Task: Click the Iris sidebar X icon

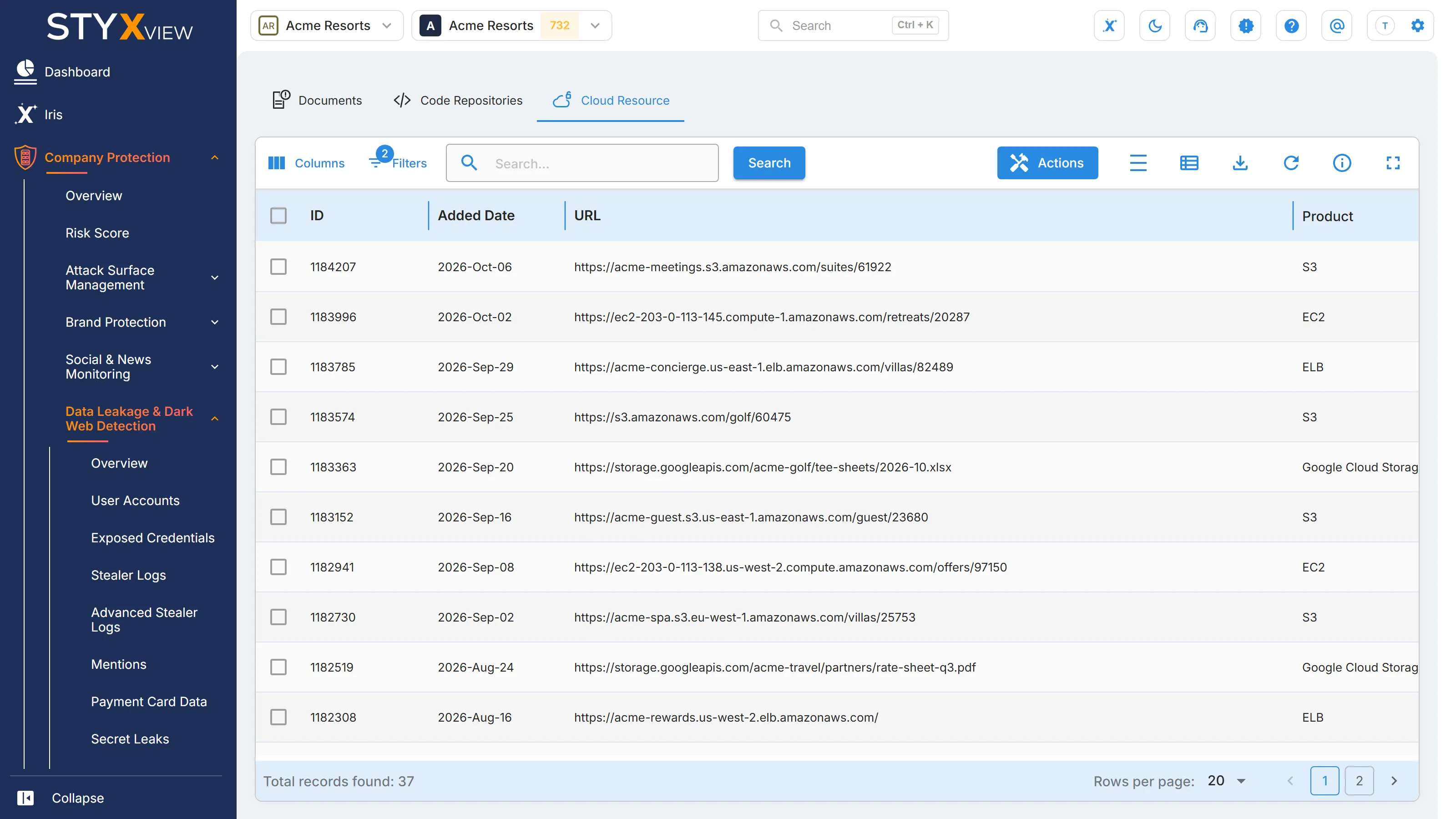Action: point(25,114)
